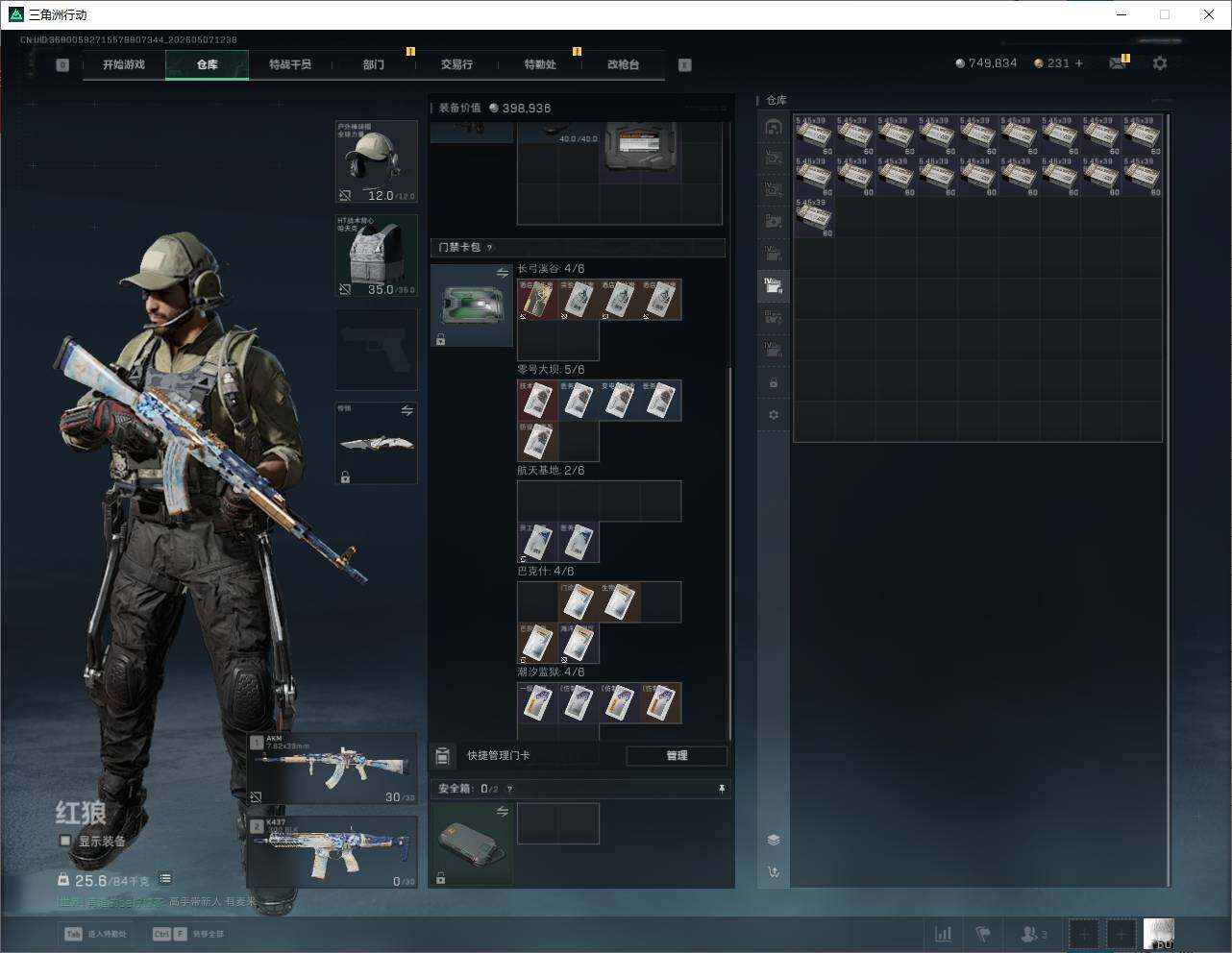
Task: Click the empty safe box storage slot
Action: tap(558, 823)
